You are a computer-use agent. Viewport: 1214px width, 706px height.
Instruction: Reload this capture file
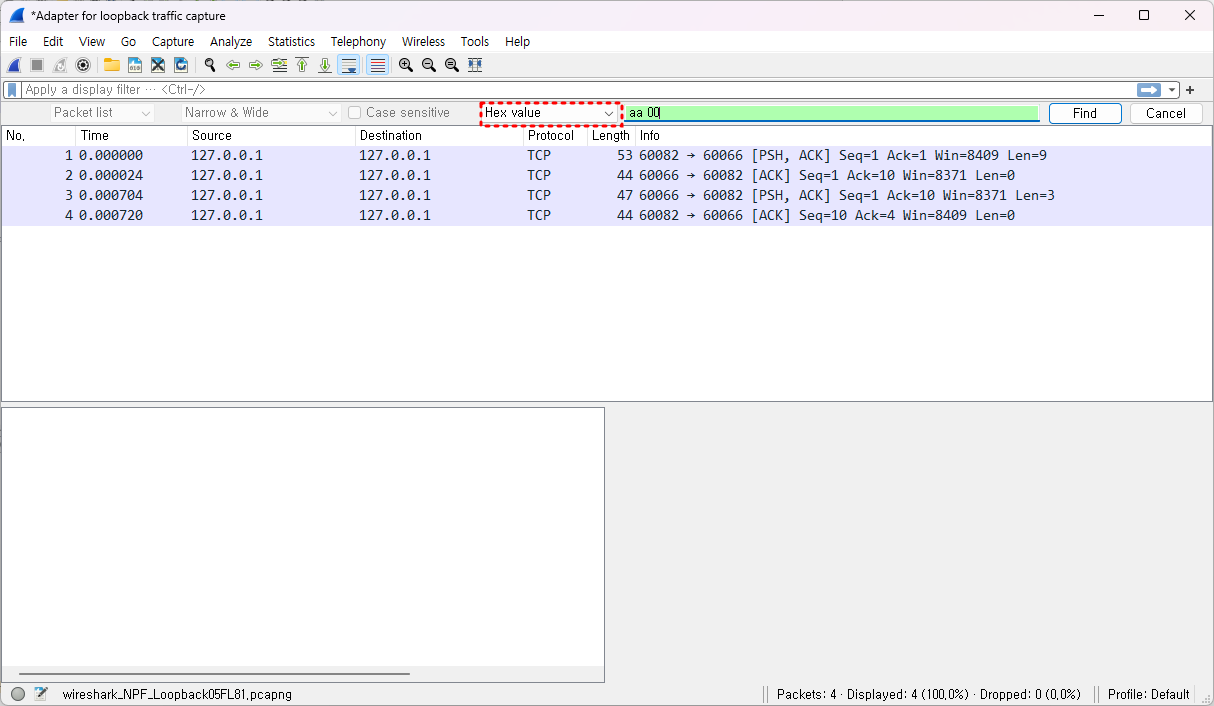tap(181, 65)
